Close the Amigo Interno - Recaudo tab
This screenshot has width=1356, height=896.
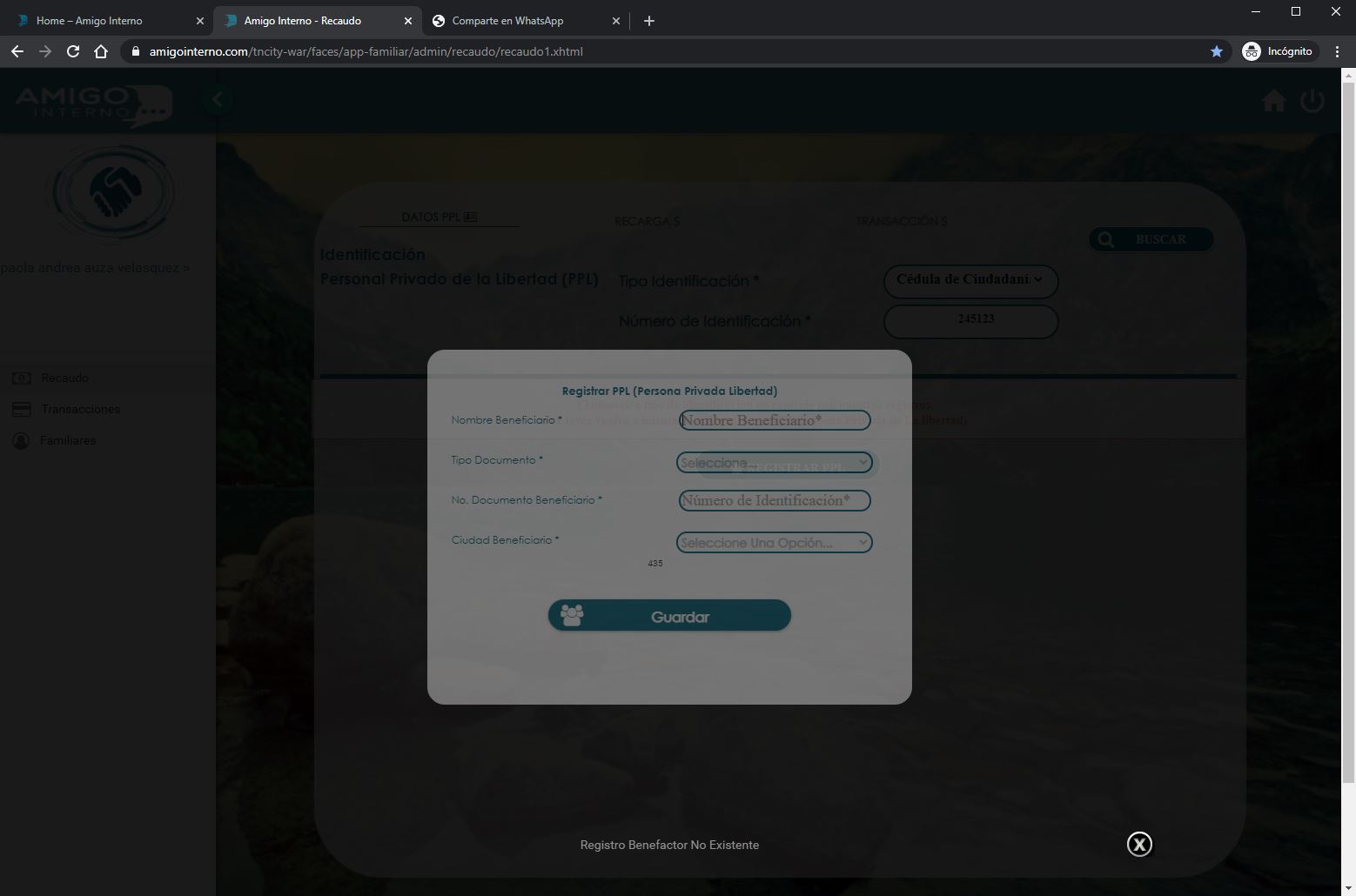tap(407, 21)
